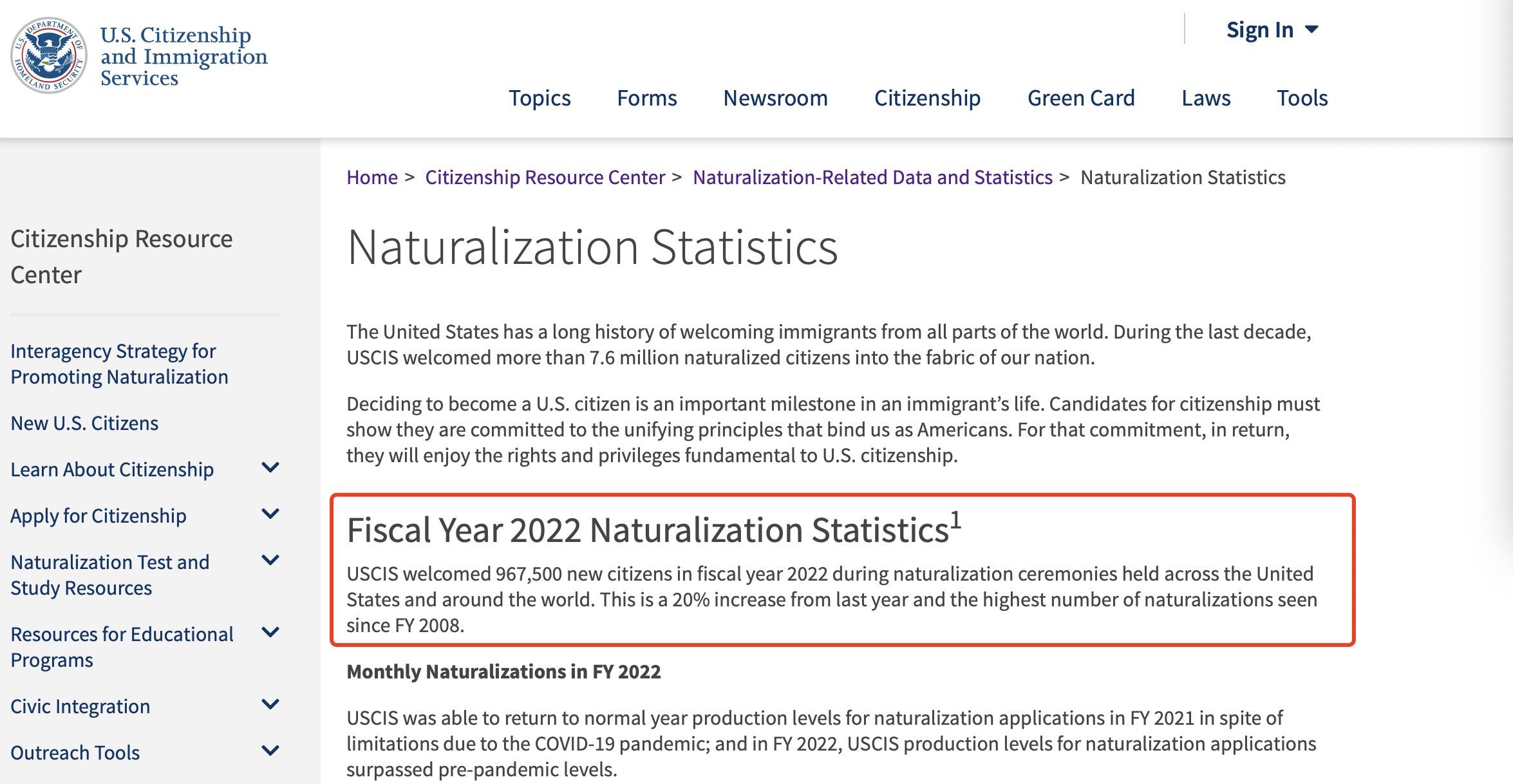Expand Resources for Educational Programs chevron
This screenshot has height=784, width=1513.
pyautogui.click(x=270, y=633)
